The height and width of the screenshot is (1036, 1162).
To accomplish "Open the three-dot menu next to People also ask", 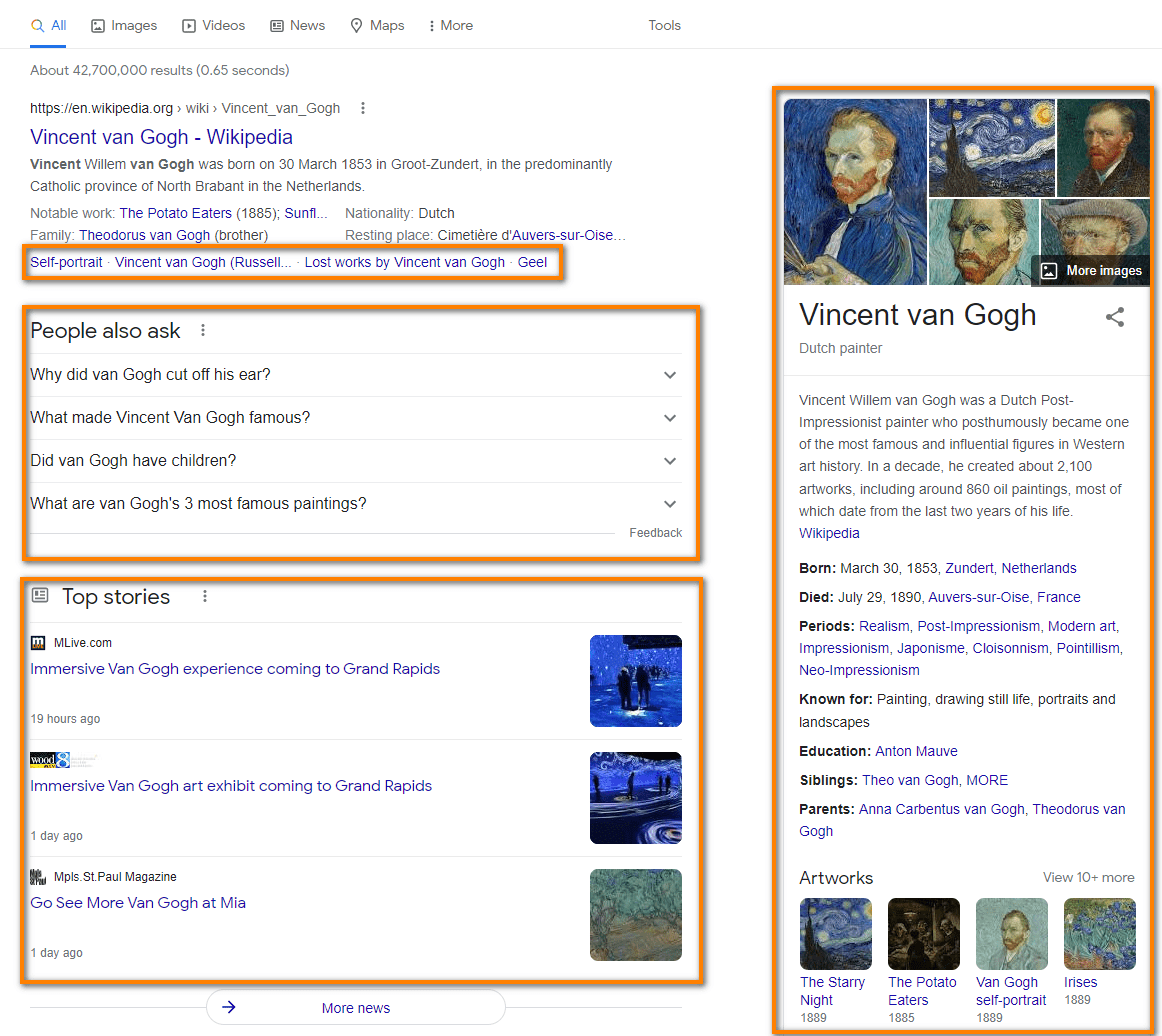I will click(203, 330).
